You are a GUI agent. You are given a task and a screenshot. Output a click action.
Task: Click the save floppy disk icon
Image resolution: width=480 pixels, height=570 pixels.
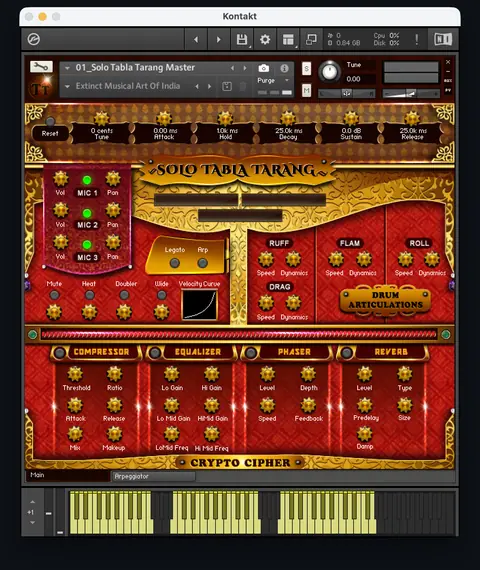[242, 39]
